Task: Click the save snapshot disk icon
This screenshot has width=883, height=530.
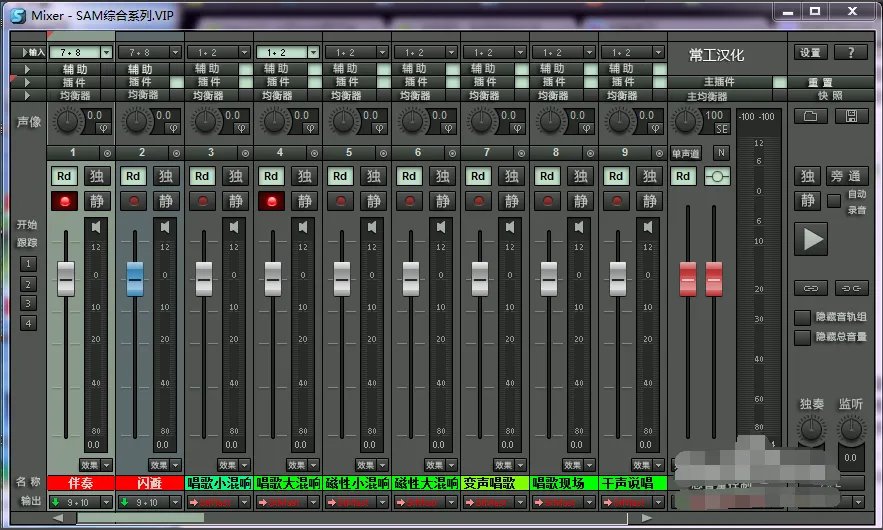Action: (851, 116)
